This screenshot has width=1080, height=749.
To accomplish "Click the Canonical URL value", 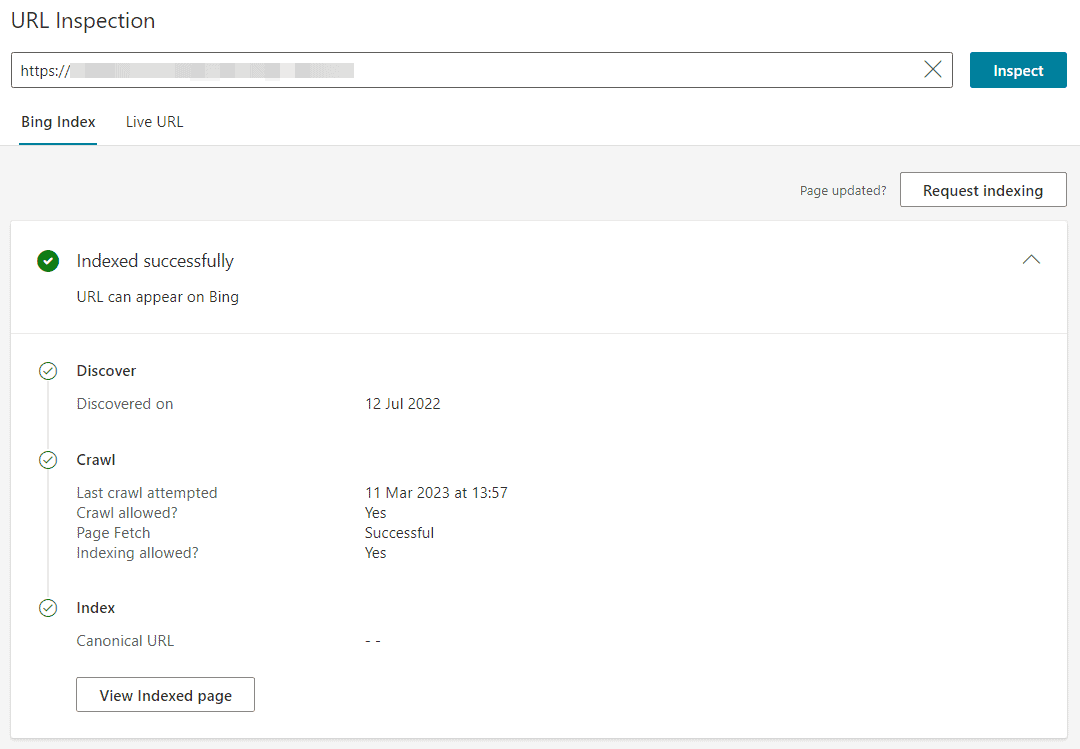I will (373, 640).
